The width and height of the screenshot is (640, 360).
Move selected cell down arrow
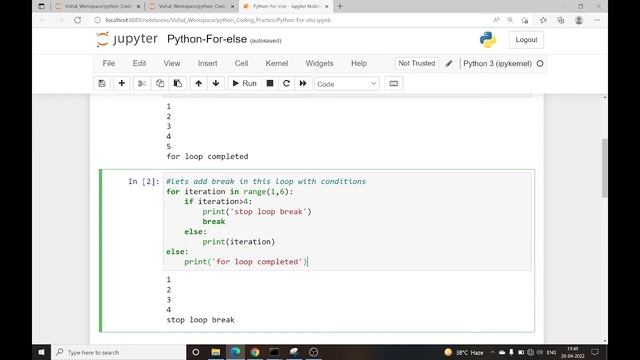[x=216, y=83]
